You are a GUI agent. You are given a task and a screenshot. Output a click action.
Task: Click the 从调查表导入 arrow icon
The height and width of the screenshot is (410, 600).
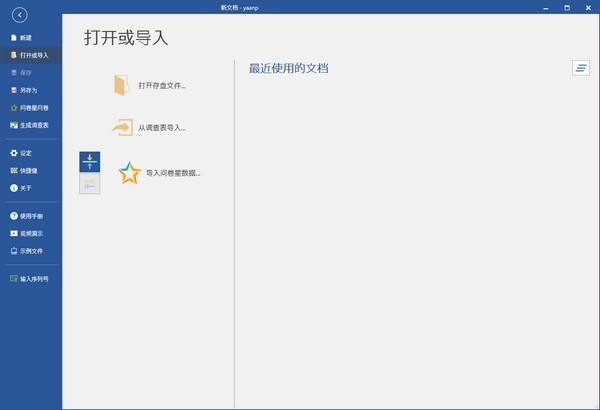(x=121, y=128)
